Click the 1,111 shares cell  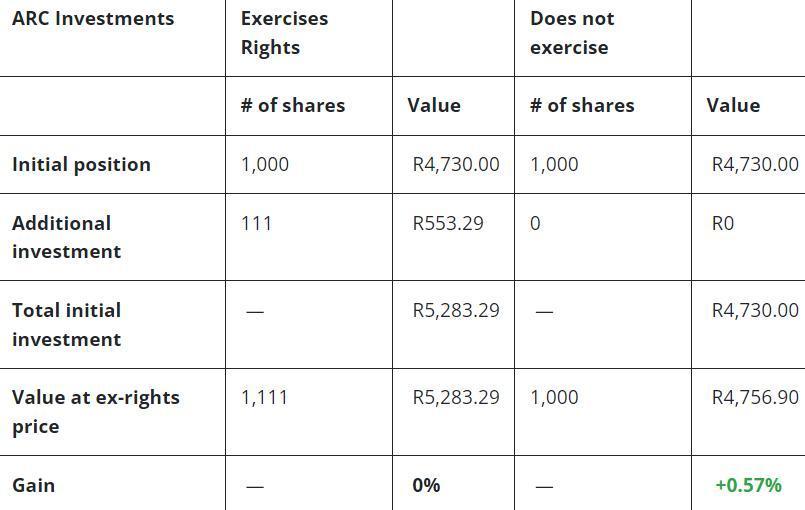(x=264, y=398)
